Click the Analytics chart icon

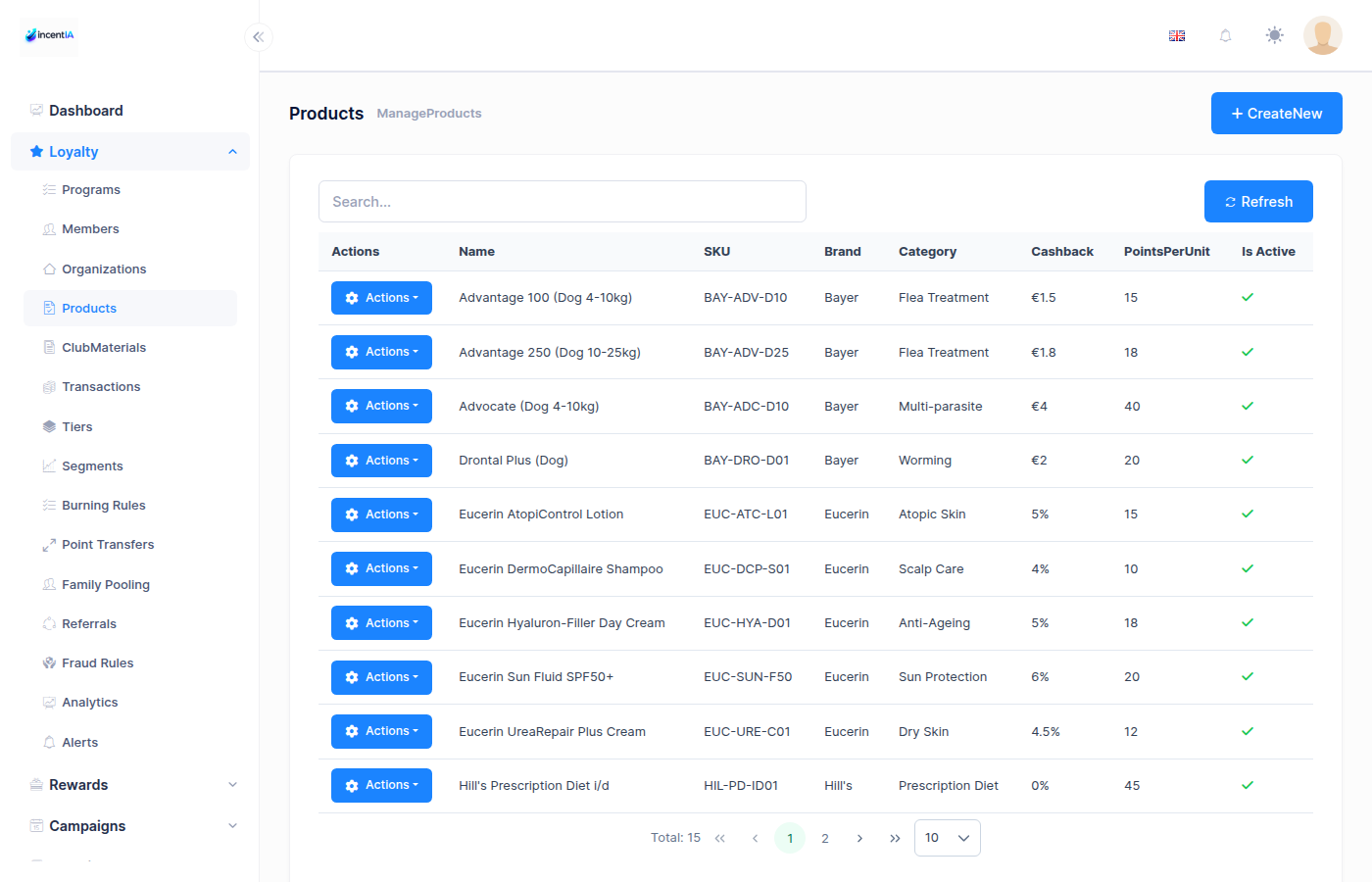tap(49, 703)
